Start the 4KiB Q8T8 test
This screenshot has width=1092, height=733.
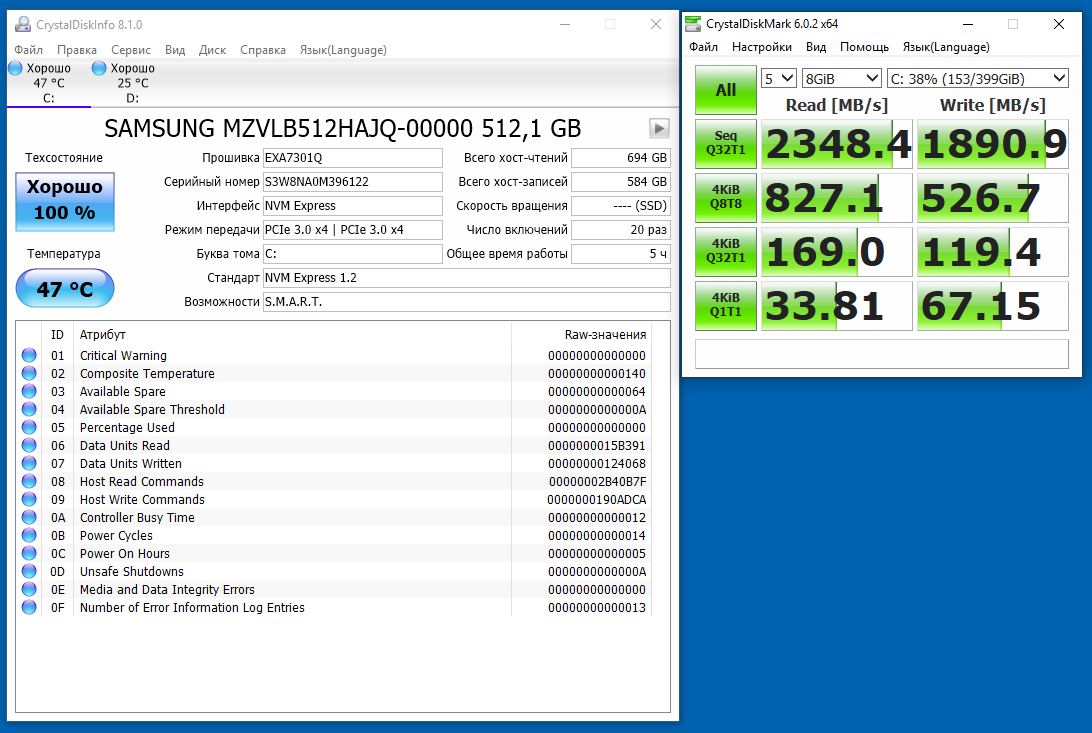pos(726,198)
